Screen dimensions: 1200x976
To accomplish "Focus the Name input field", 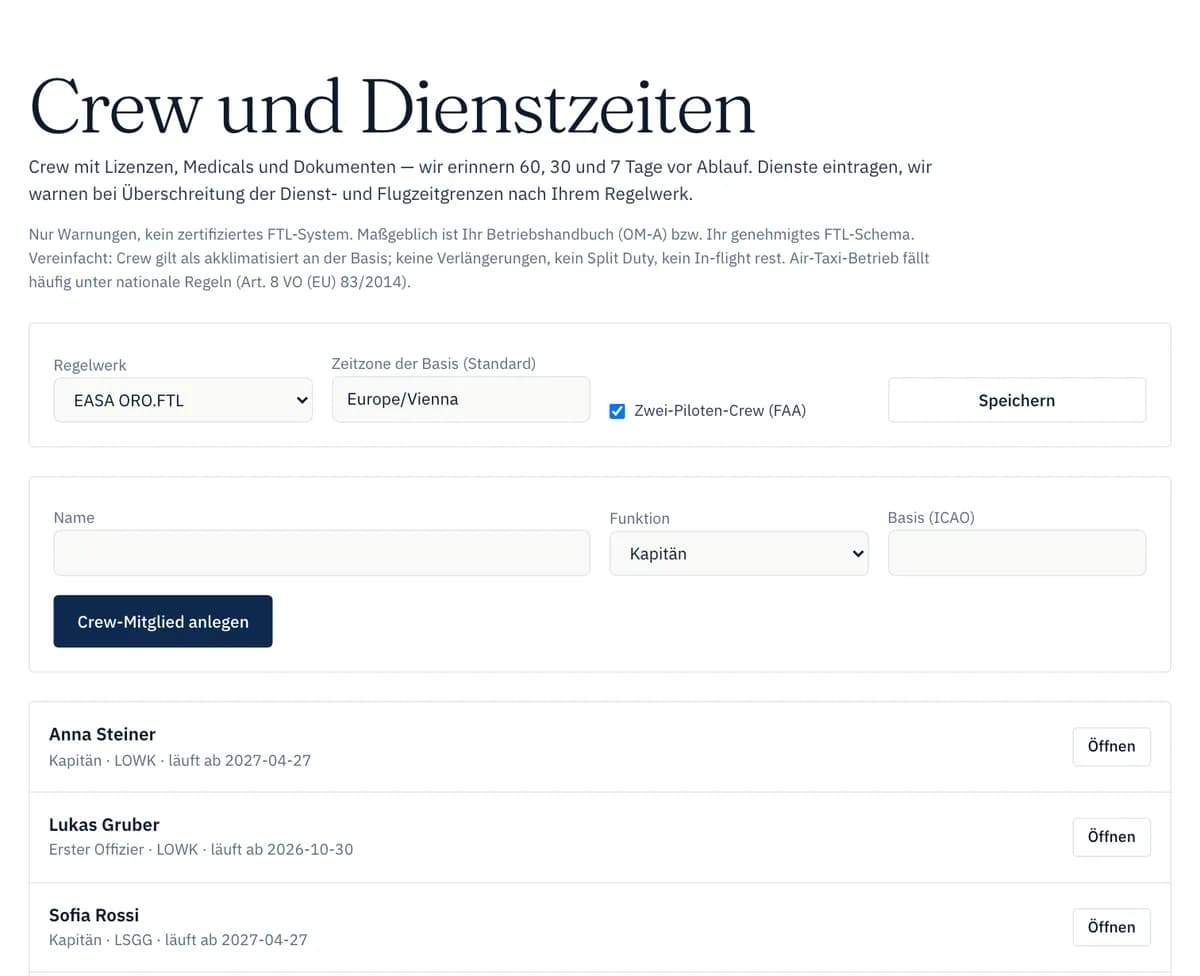I will pos(322,553).
